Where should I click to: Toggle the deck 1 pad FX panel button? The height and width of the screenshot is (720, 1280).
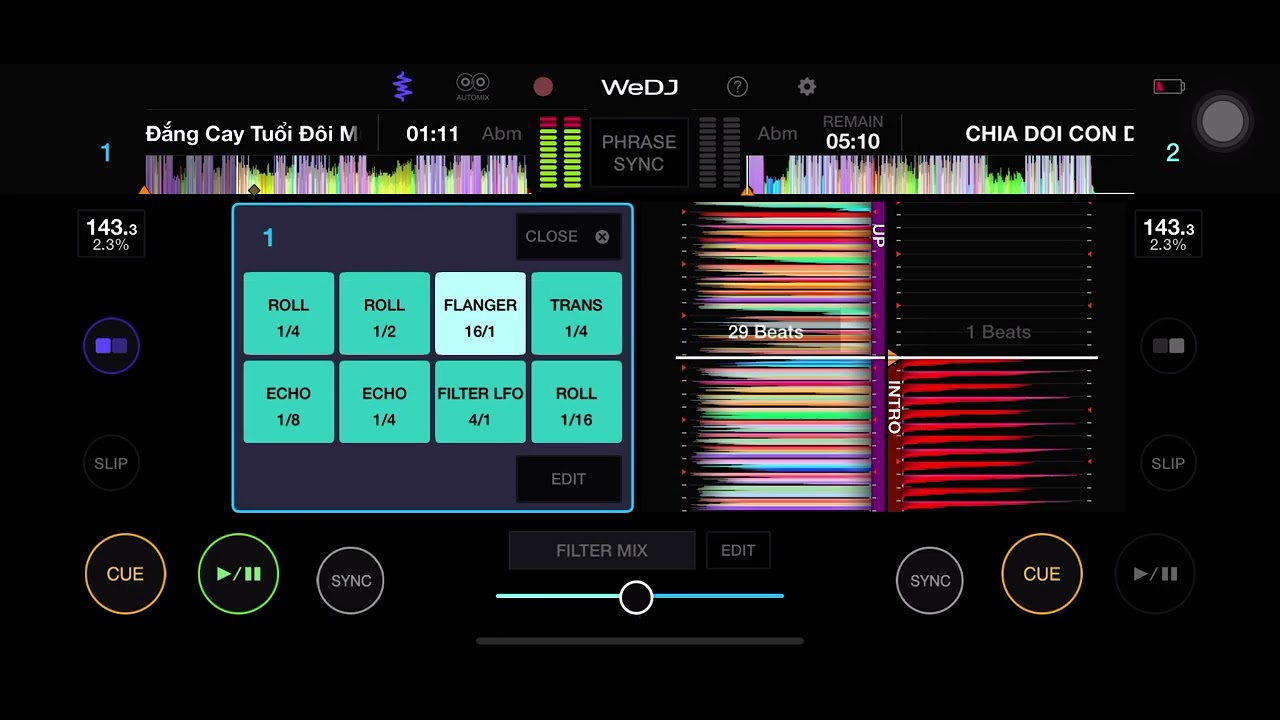tap(111, 346)
